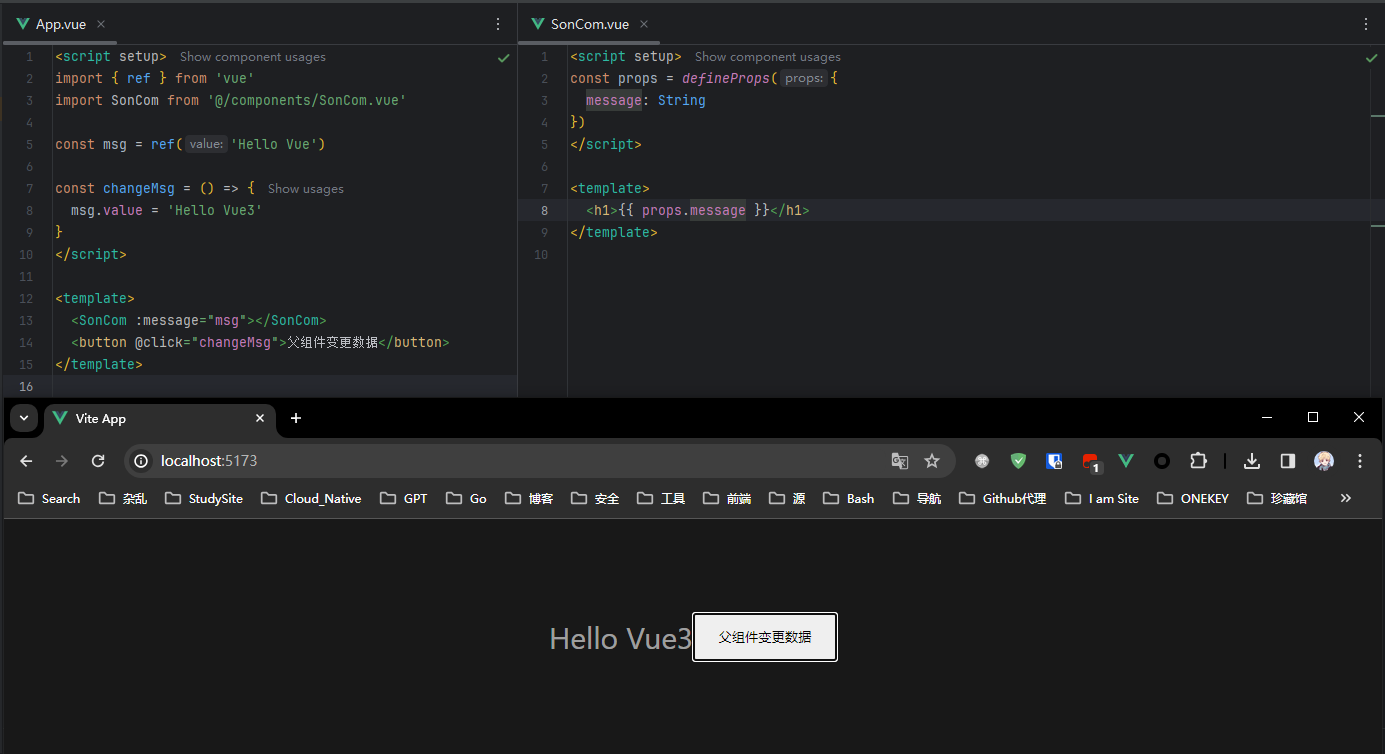Click Show component usages in App.vue
The image size is (1385, 754).
(x=253, y=57)
